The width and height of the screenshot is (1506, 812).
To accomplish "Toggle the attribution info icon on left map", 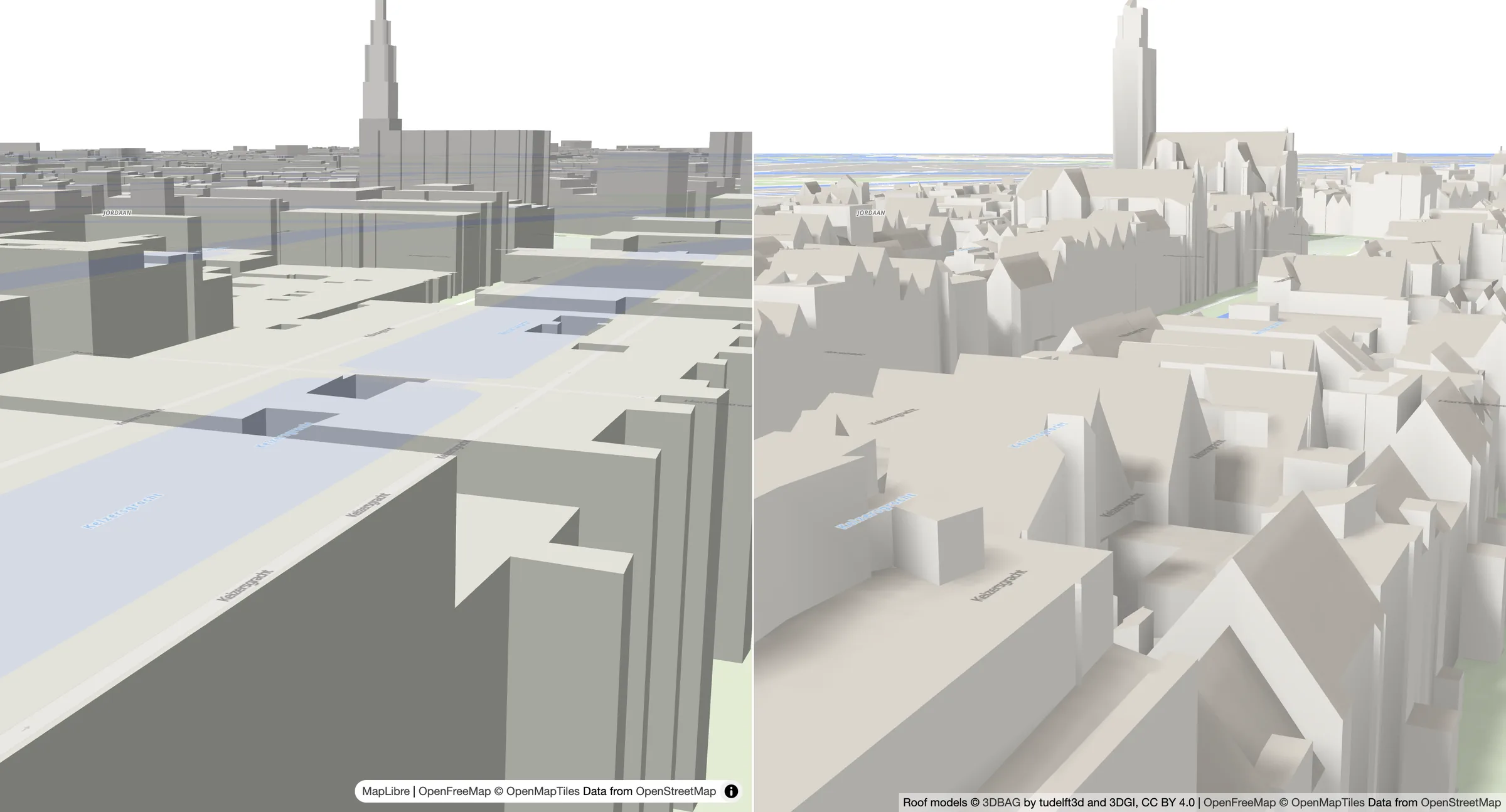I will (x=731, y=791).
